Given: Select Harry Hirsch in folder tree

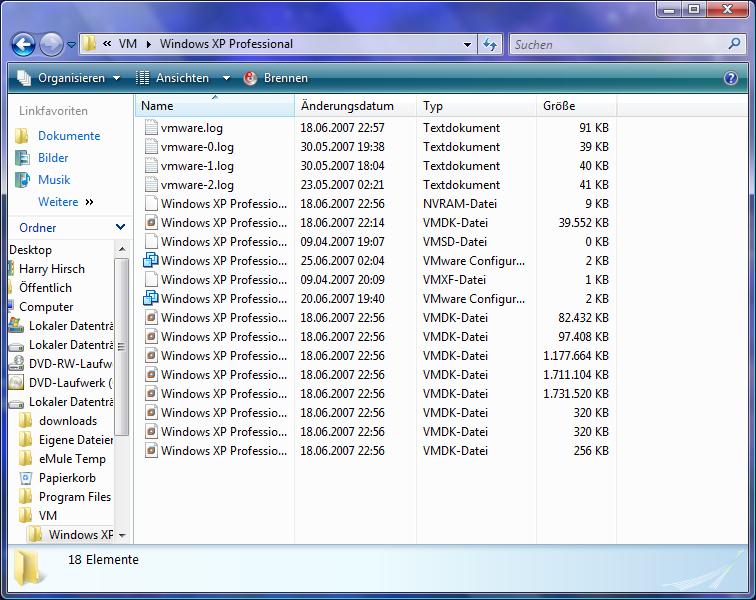Looking at the screenshot, I should point(52,269).
